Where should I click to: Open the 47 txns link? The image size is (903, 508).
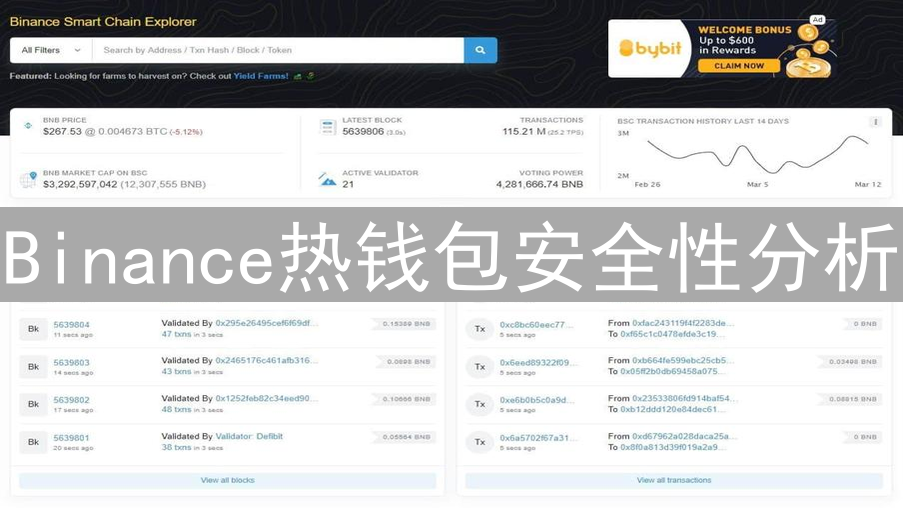pyautogui.click(x=176, y=334)
